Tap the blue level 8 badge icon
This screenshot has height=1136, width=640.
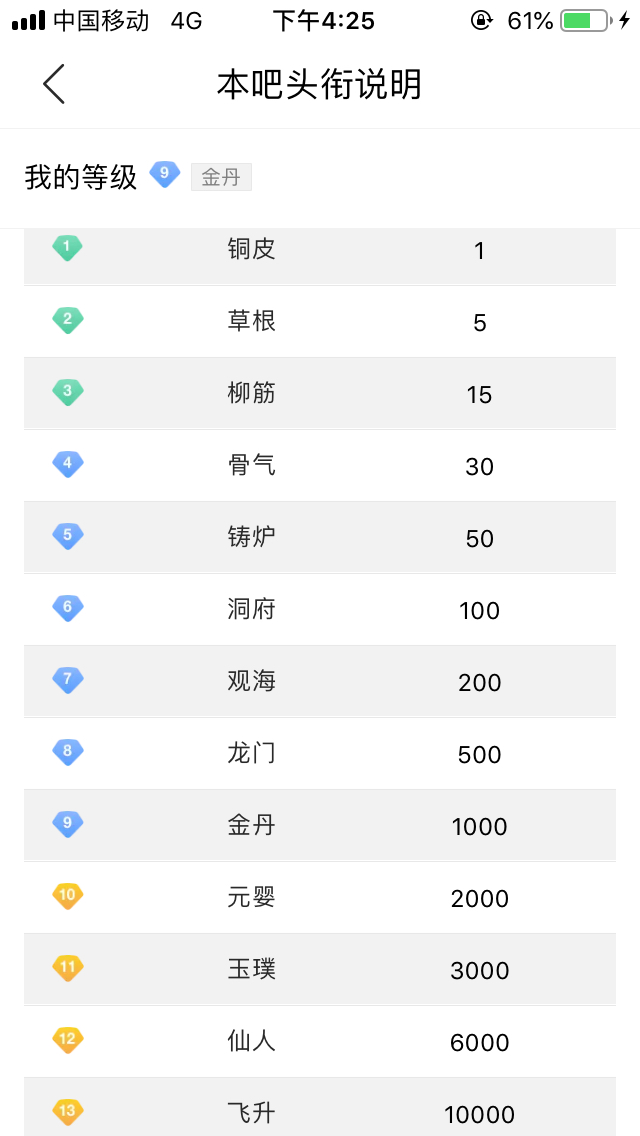pyautogui.click(x=68, y=752)
